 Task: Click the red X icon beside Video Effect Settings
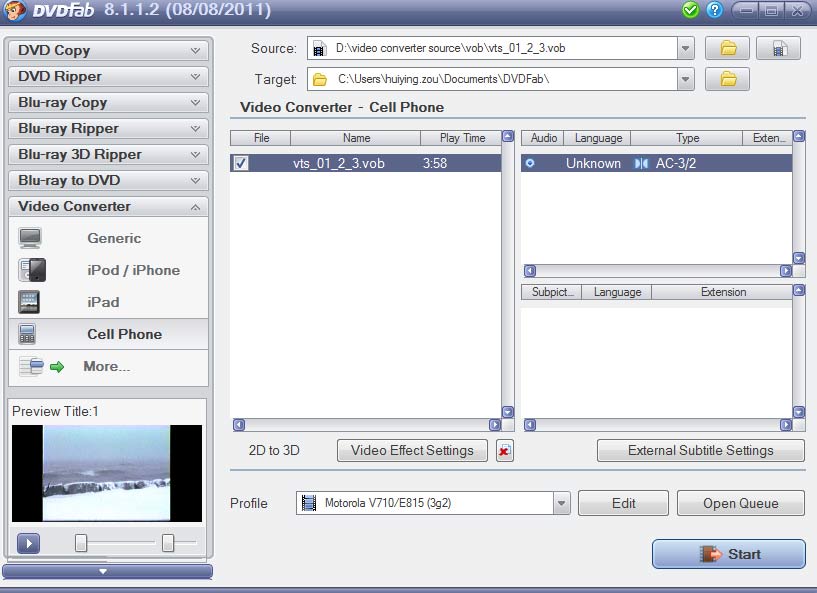(504, 451)
